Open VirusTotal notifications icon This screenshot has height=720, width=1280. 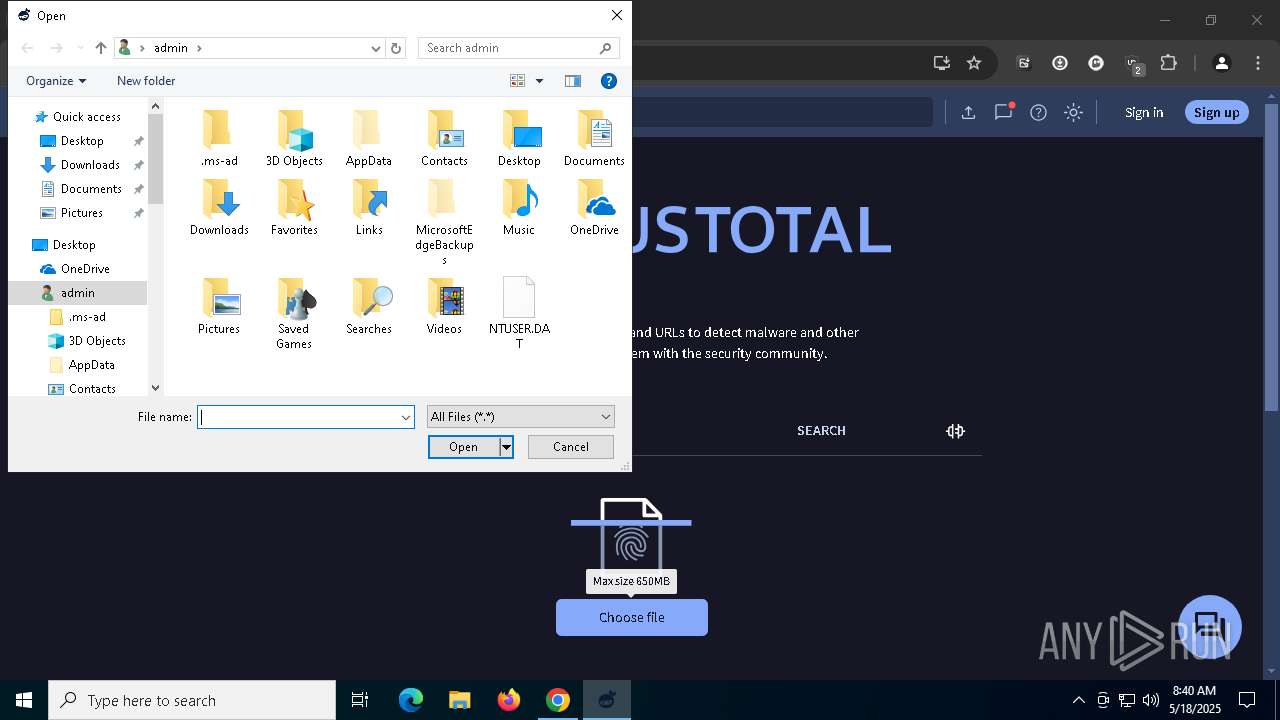1003,112
